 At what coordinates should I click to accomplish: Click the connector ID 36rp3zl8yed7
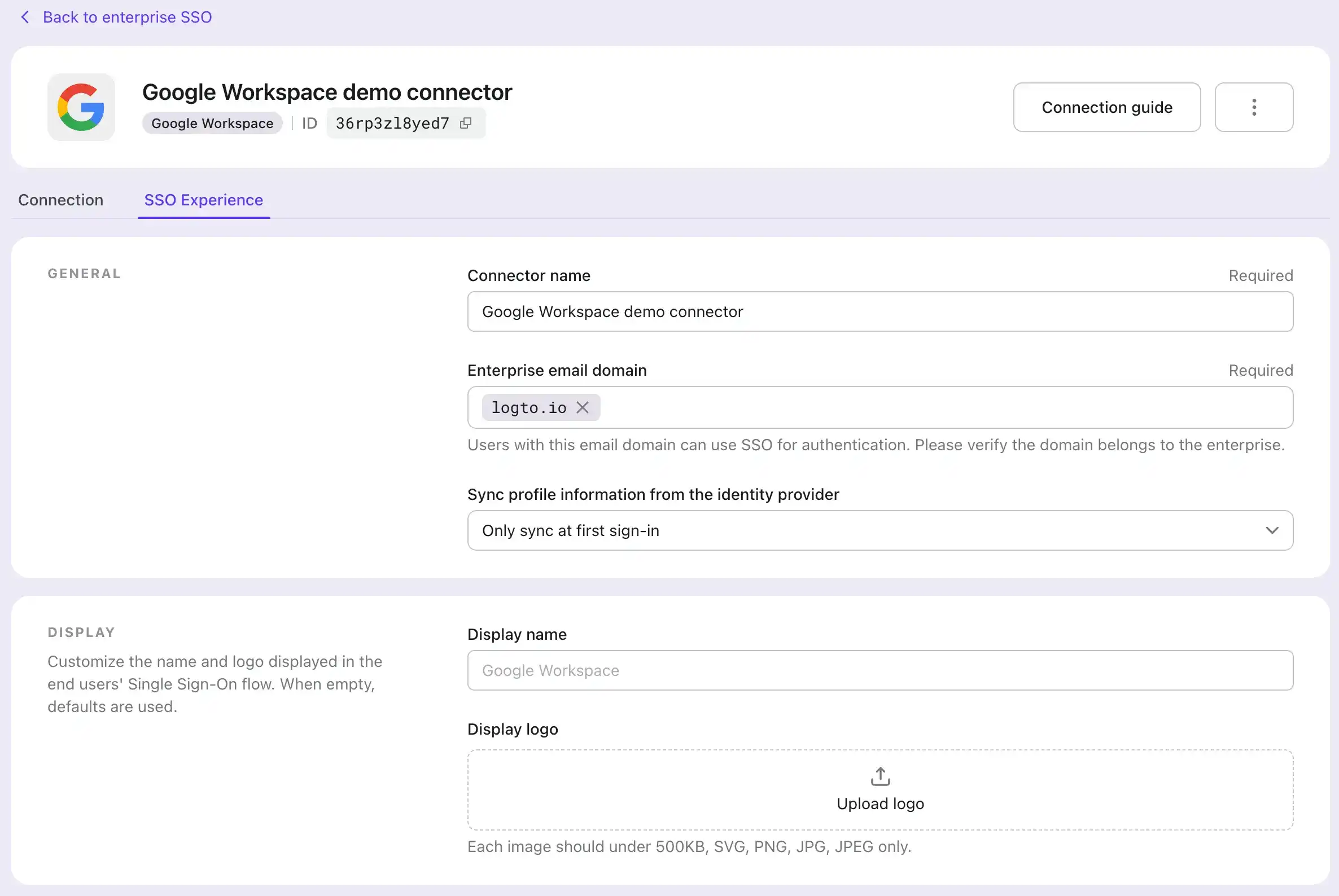click(x=392, y=124)
